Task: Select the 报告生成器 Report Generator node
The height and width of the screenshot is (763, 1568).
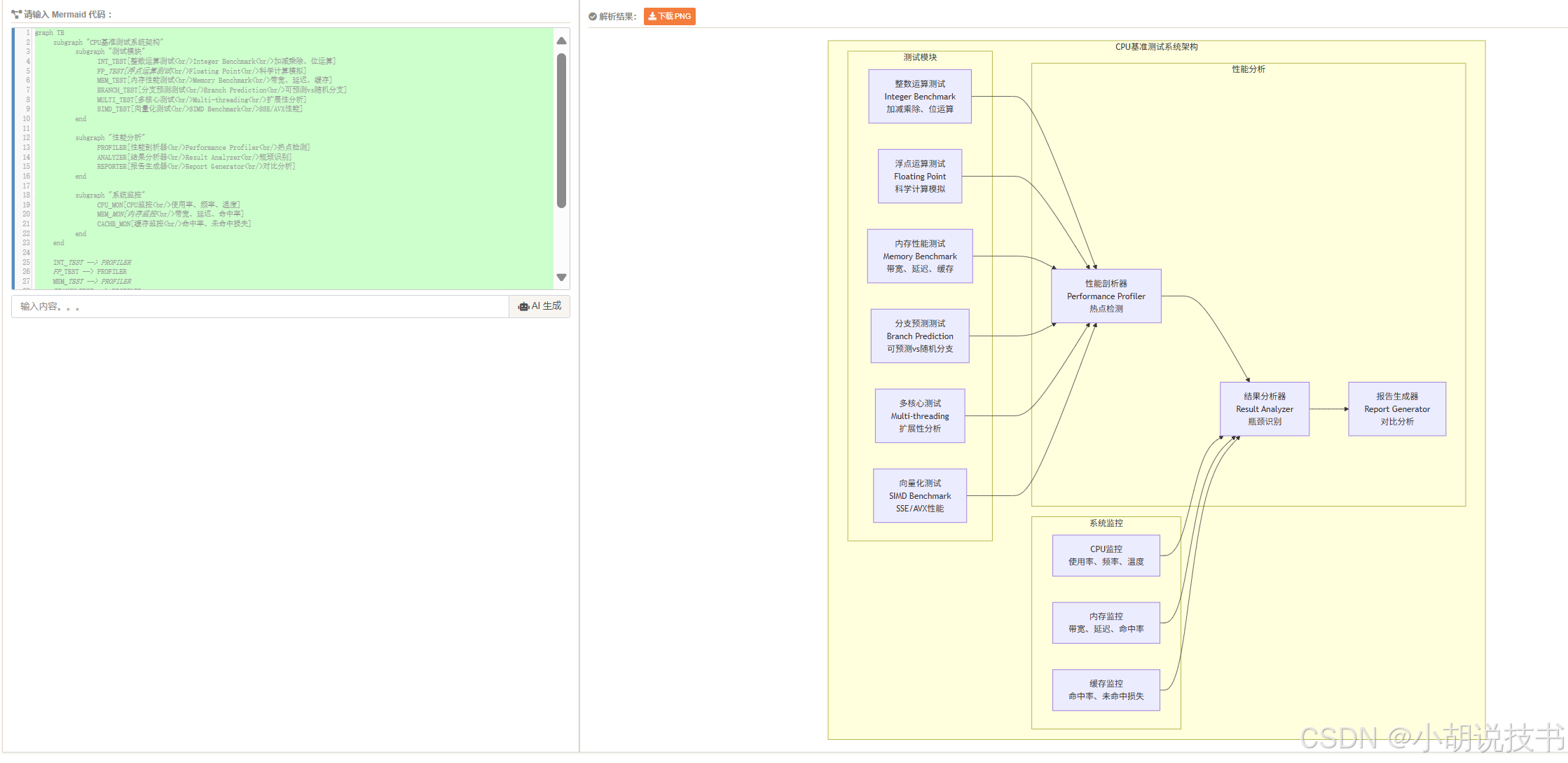Action: 1397,408
